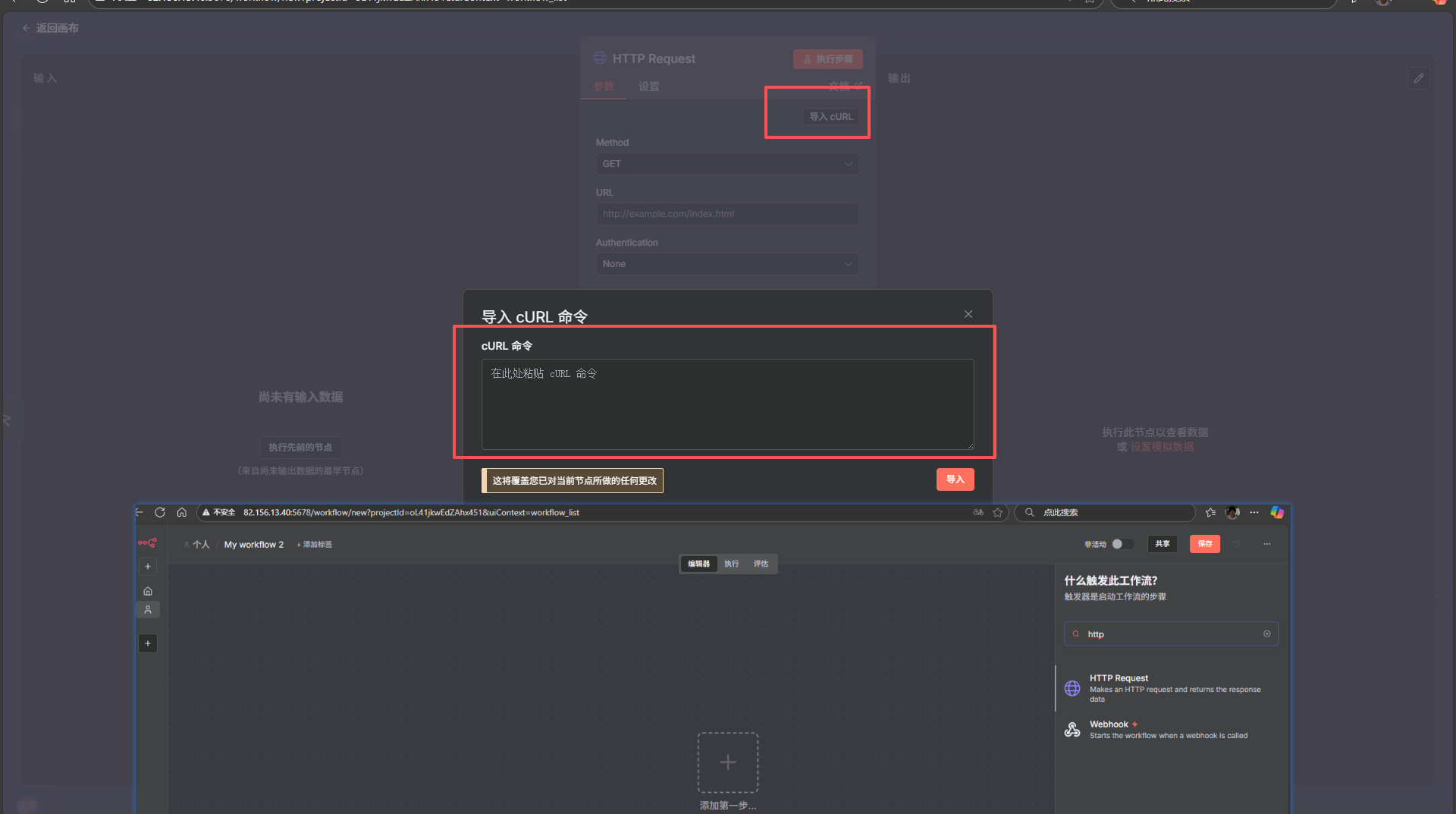Click the globe icon of HTTP Request result

1072,688
